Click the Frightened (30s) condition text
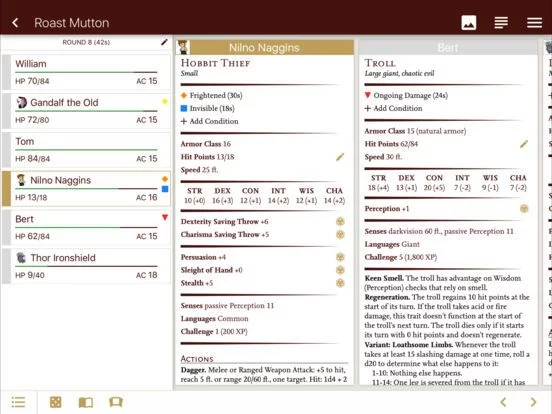Image resolution: width=552 pixels, height=414 pixels. (x=216, y=95)
